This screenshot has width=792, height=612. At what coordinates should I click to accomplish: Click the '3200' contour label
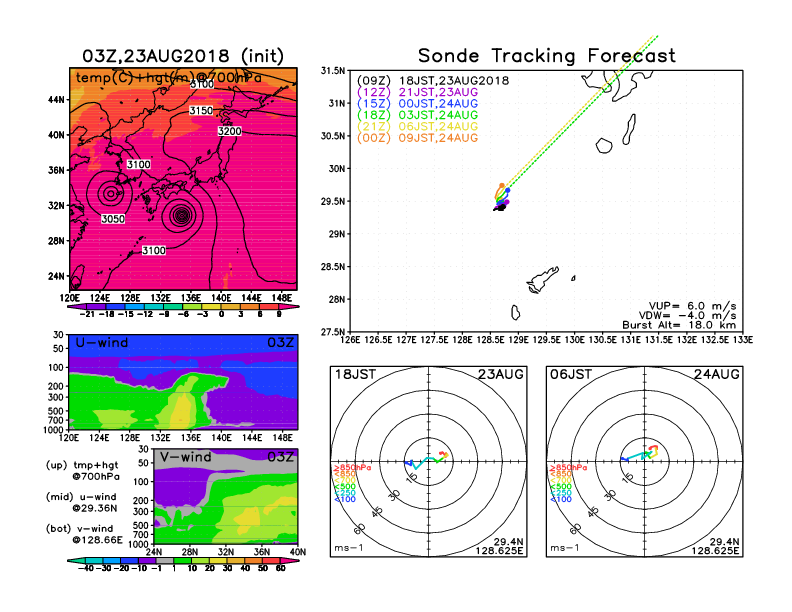(x=230, y=131)
